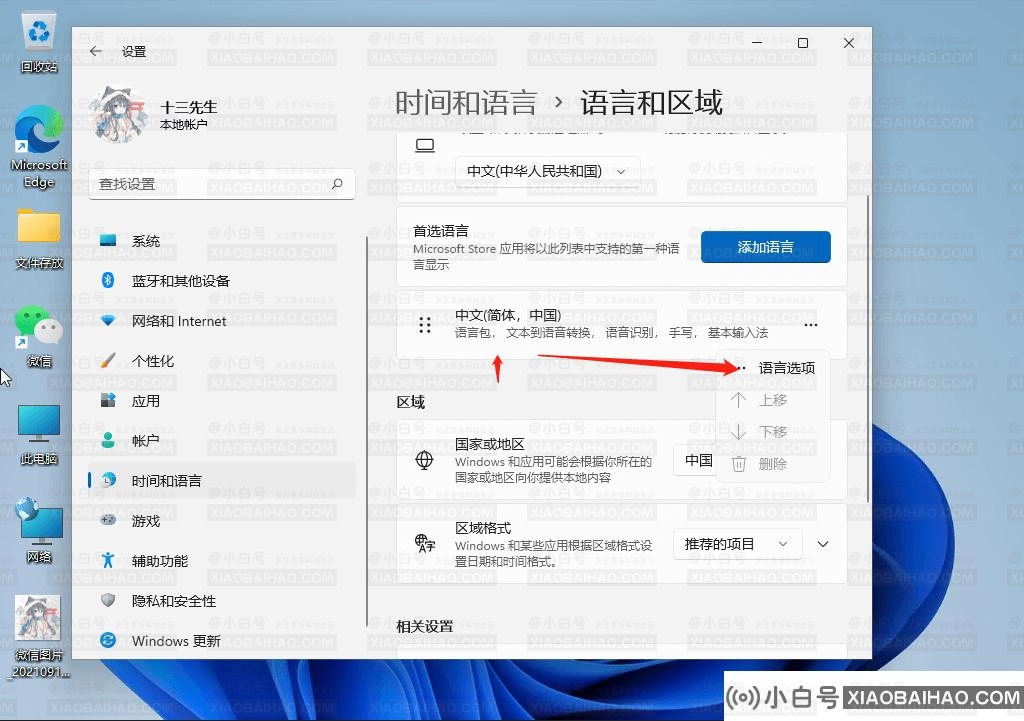
Task: Click the sidebar navigation scrollbar
Action: point(367,431)
